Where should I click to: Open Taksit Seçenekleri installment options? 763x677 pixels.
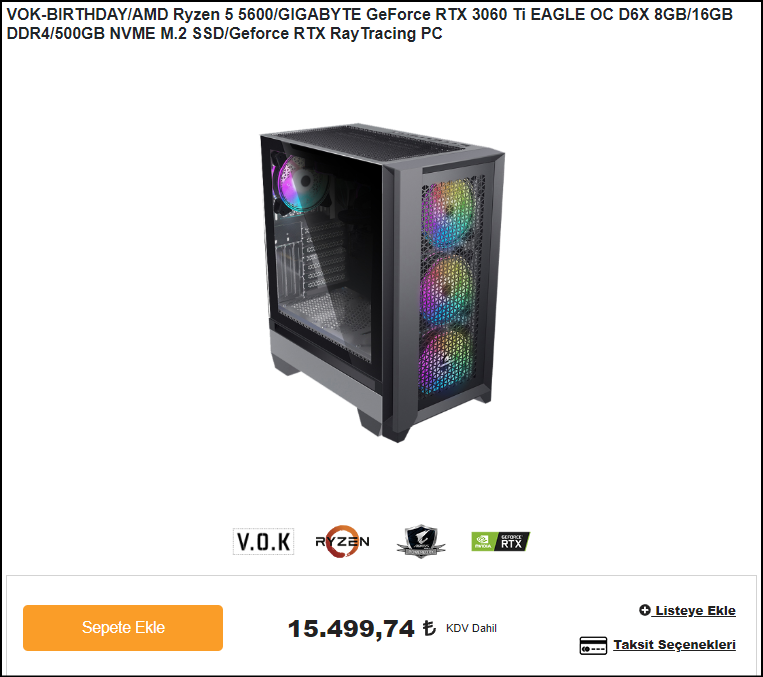(x=674, y=645)
